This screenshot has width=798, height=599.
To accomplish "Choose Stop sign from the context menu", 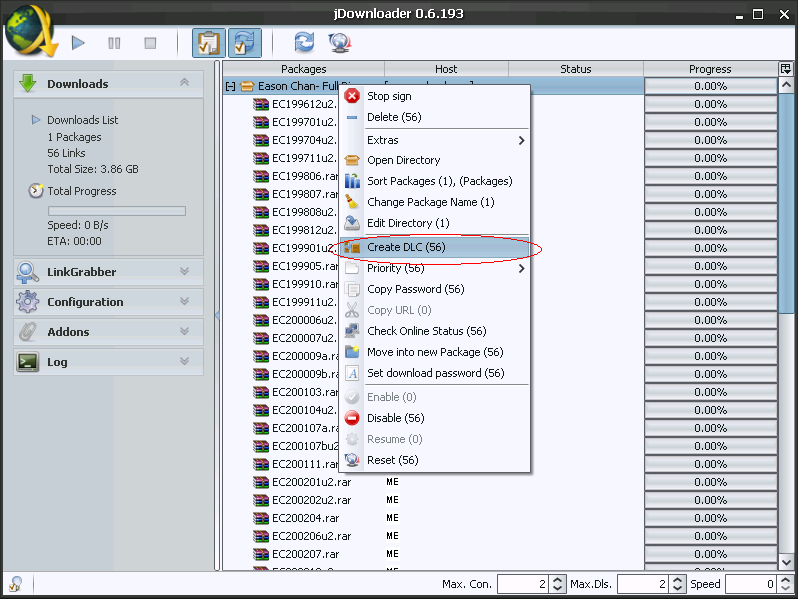I will click(x=435, y=96).
